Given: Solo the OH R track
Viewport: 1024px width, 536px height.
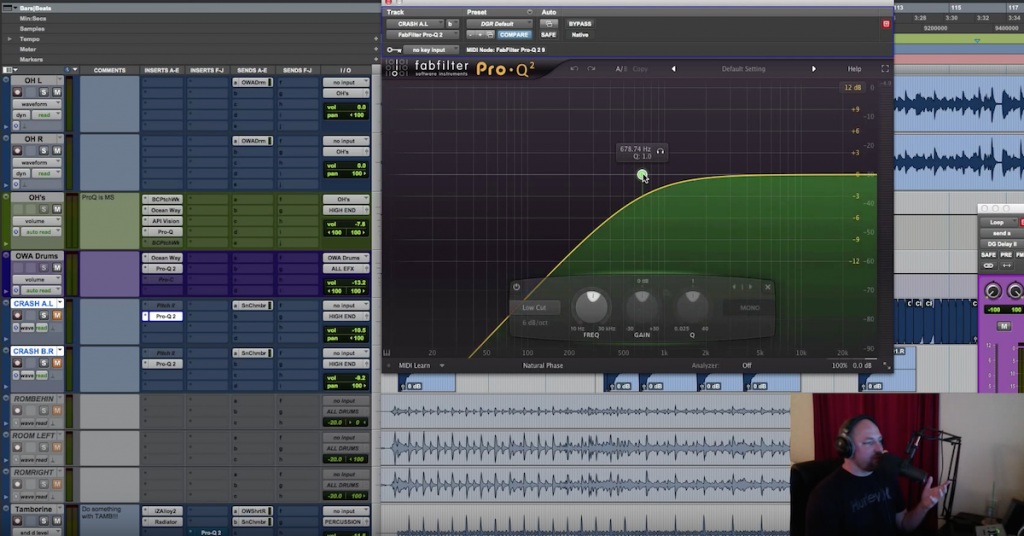Looking at the screenshot, I should 45,152.
